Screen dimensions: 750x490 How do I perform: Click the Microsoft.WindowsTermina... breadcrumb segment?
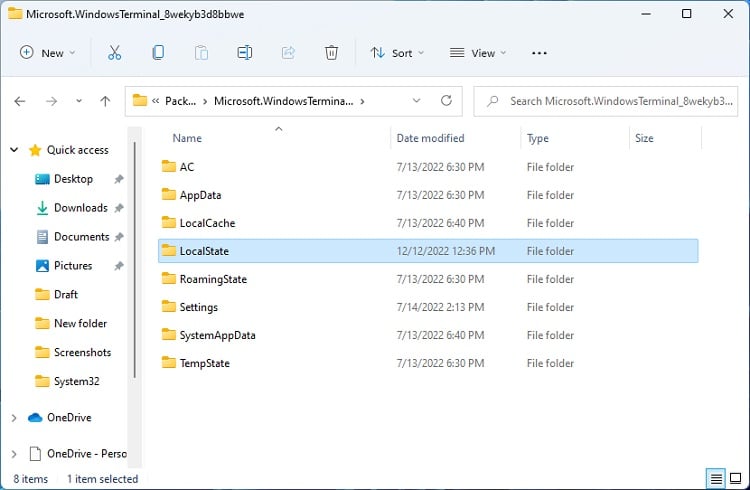[284, 101]
